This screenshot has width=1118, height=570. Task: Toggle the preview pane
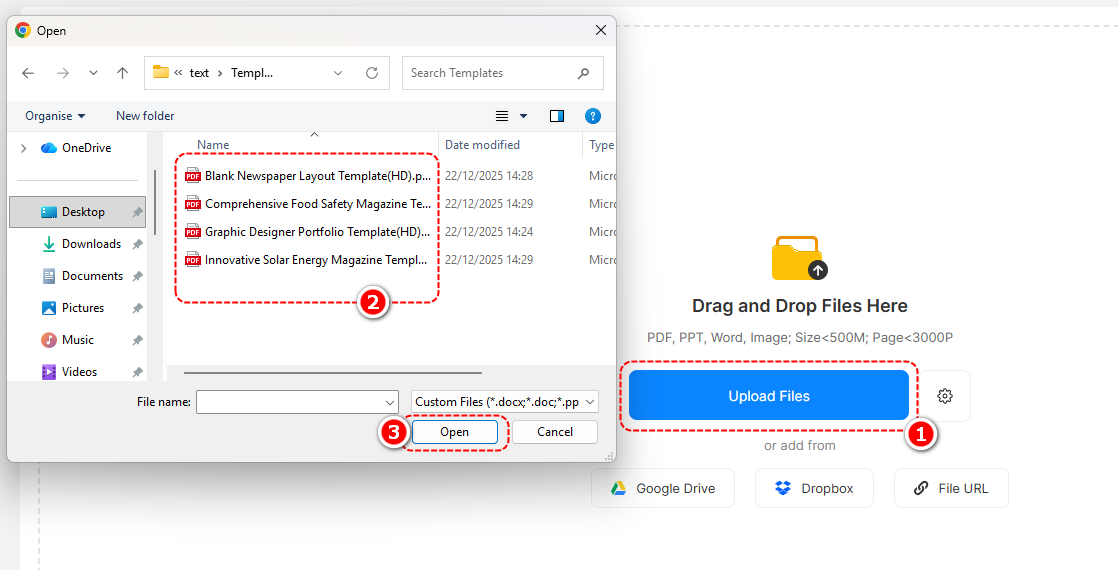[557, 116]
